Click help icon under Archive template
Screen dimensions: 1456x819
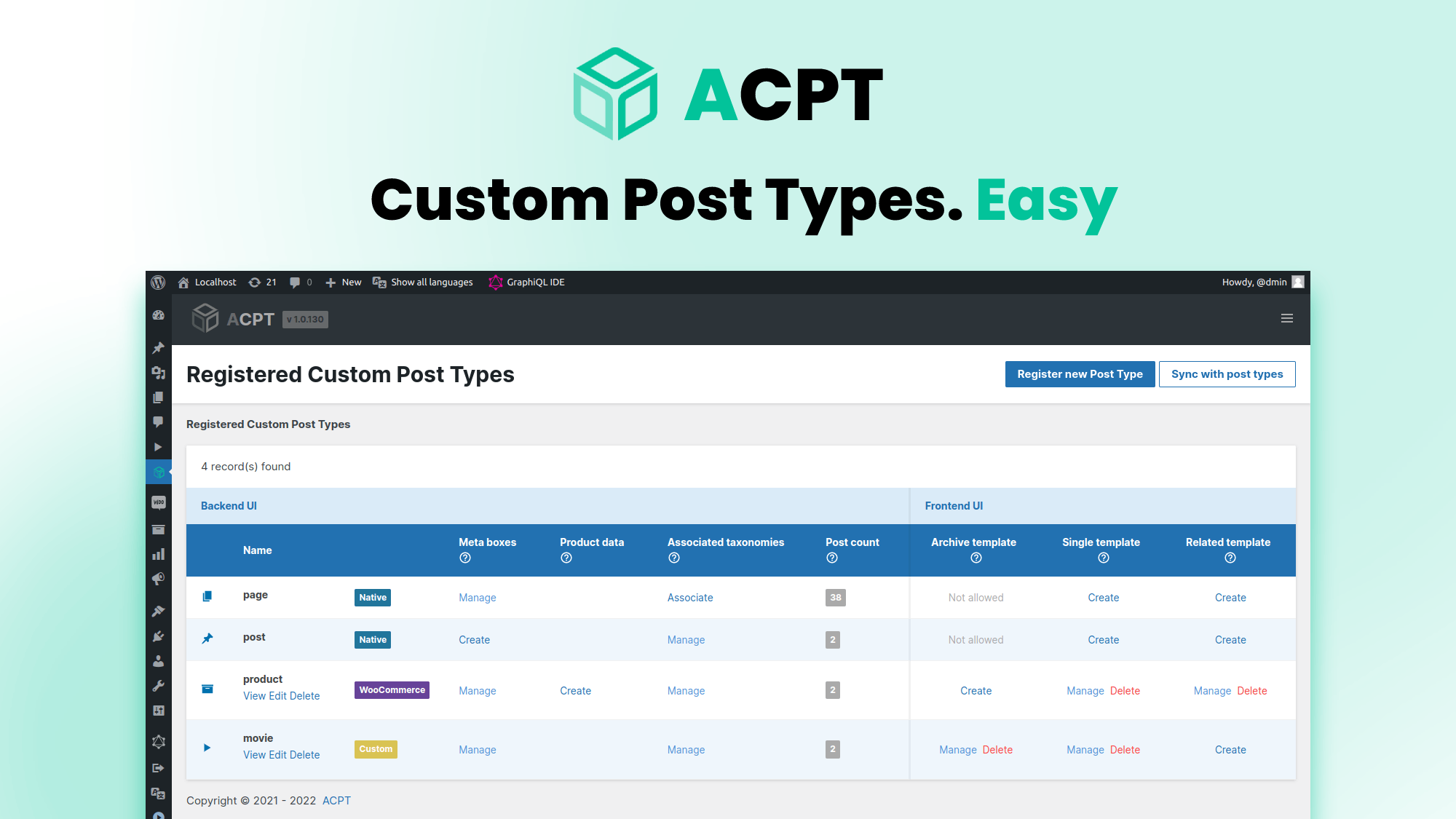(x=976, y=558)
